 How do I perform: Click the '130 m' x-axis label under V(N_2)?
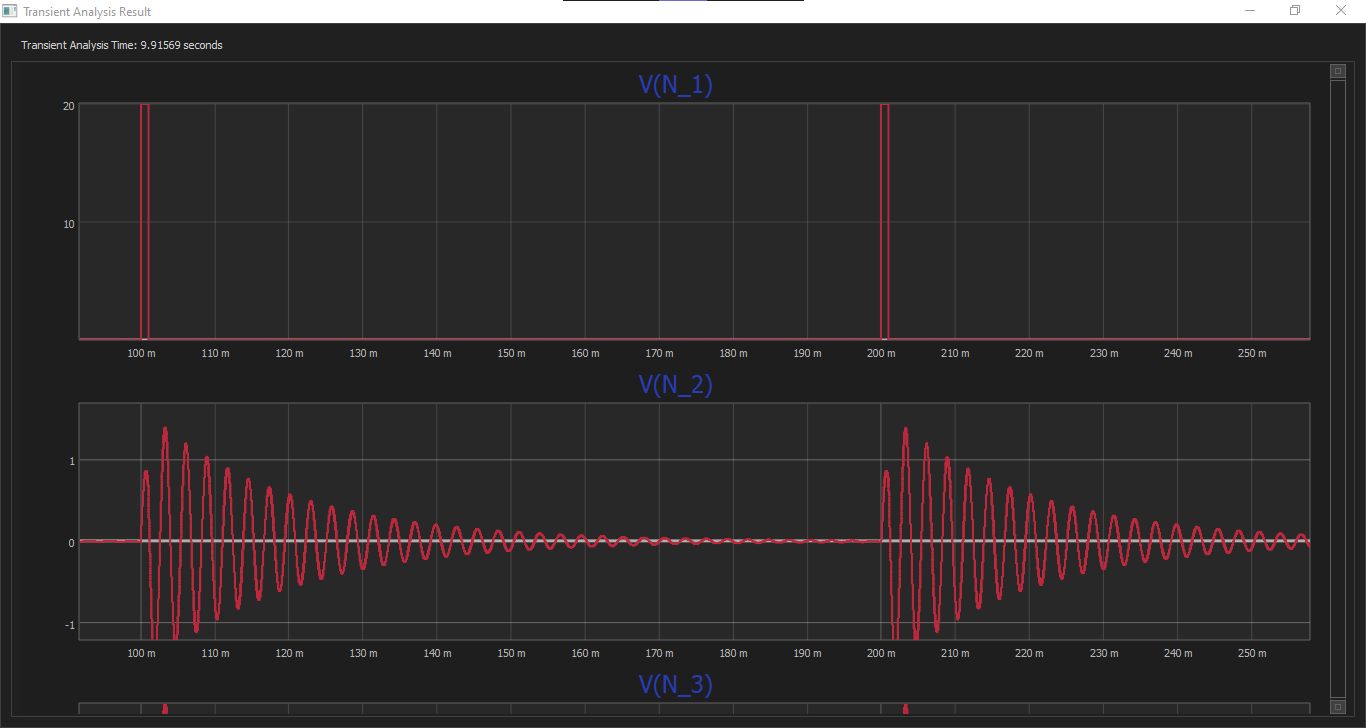click(x=363, y=653)
